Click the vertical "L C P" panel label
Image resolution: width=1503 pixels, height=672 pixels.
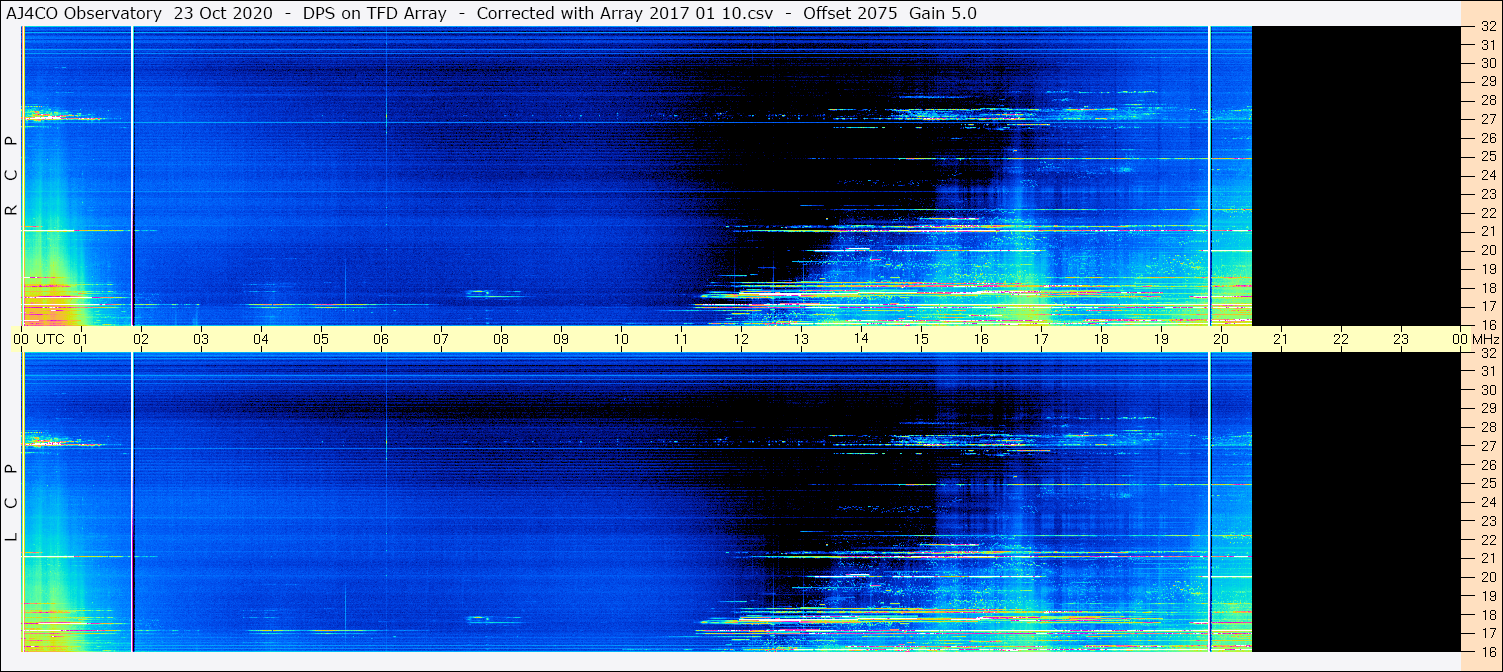tap(12, 503)
